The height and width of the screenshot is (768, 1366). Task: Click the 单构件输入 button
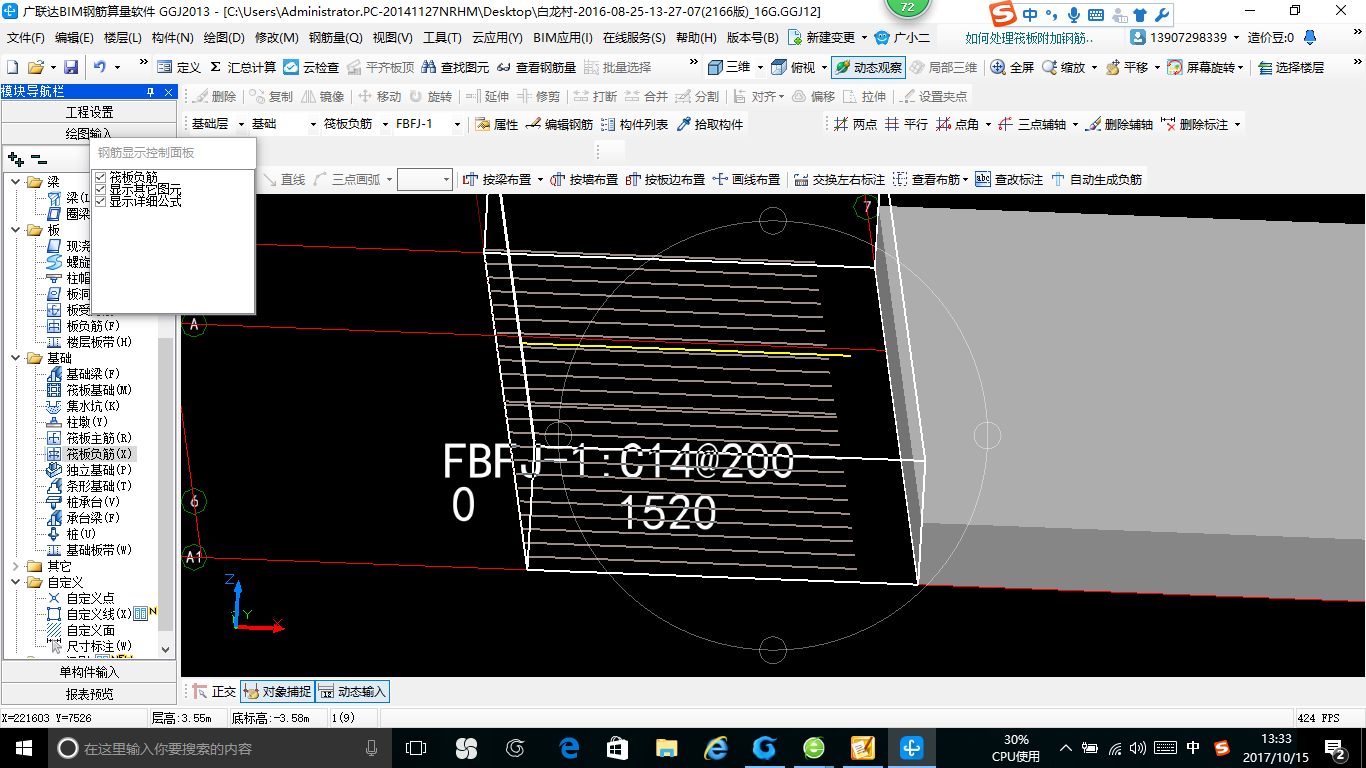click(x=89, y=672)
